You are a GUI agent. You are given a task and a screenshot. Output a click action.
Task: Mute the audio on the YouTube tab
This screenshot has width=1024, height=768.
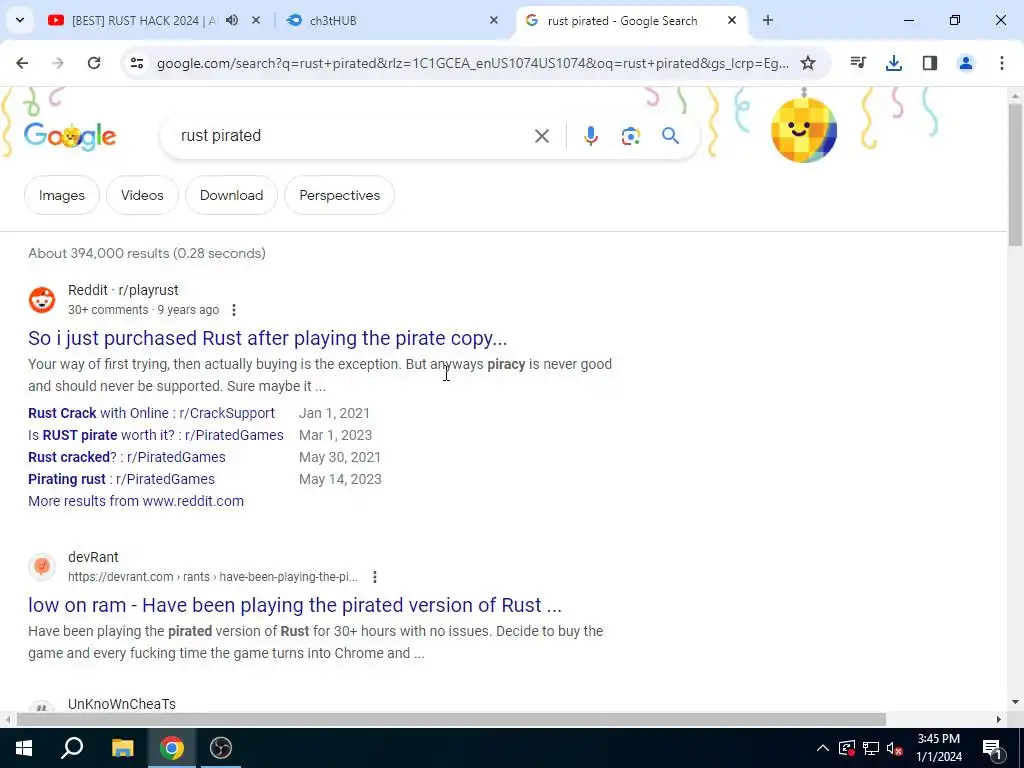pyautogui.click(x=232, y=20)
